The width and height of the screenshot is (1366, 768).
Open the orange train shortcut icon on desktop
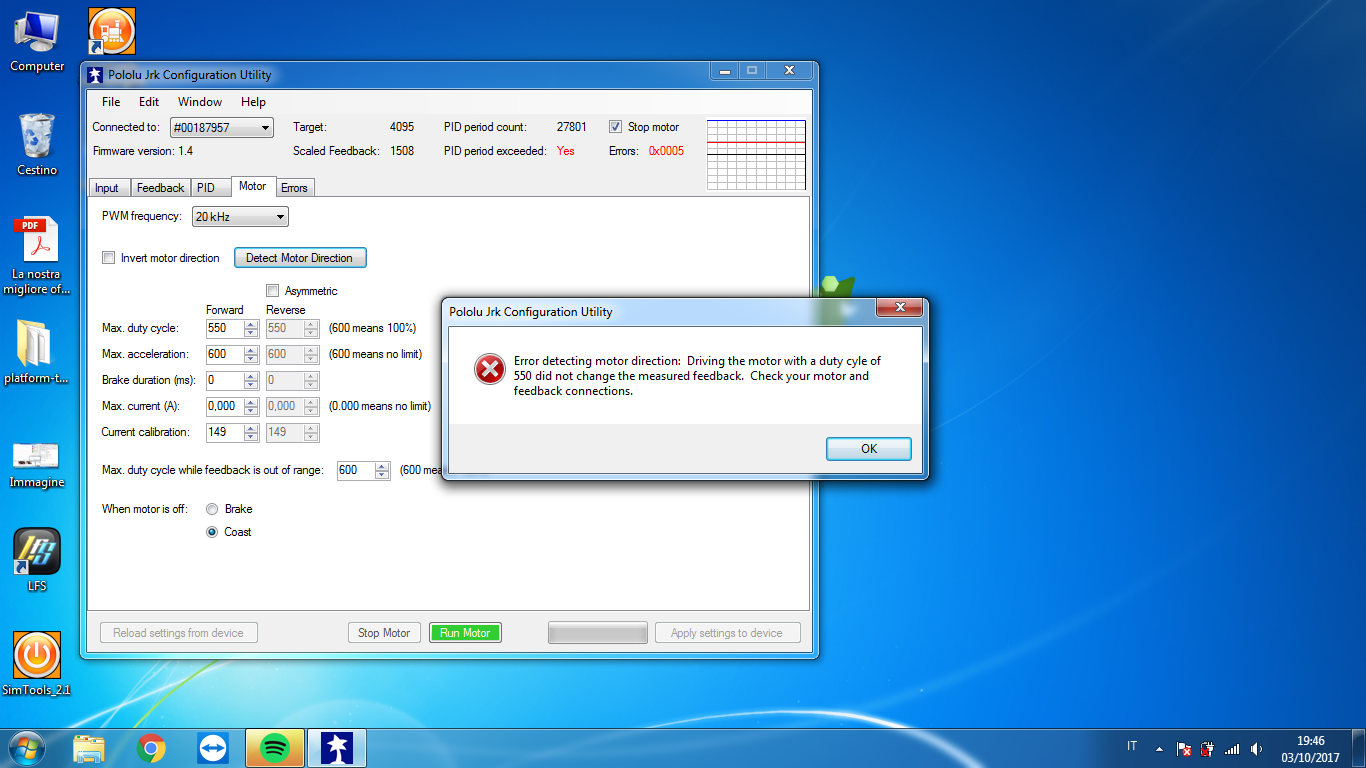pos(112,31)
